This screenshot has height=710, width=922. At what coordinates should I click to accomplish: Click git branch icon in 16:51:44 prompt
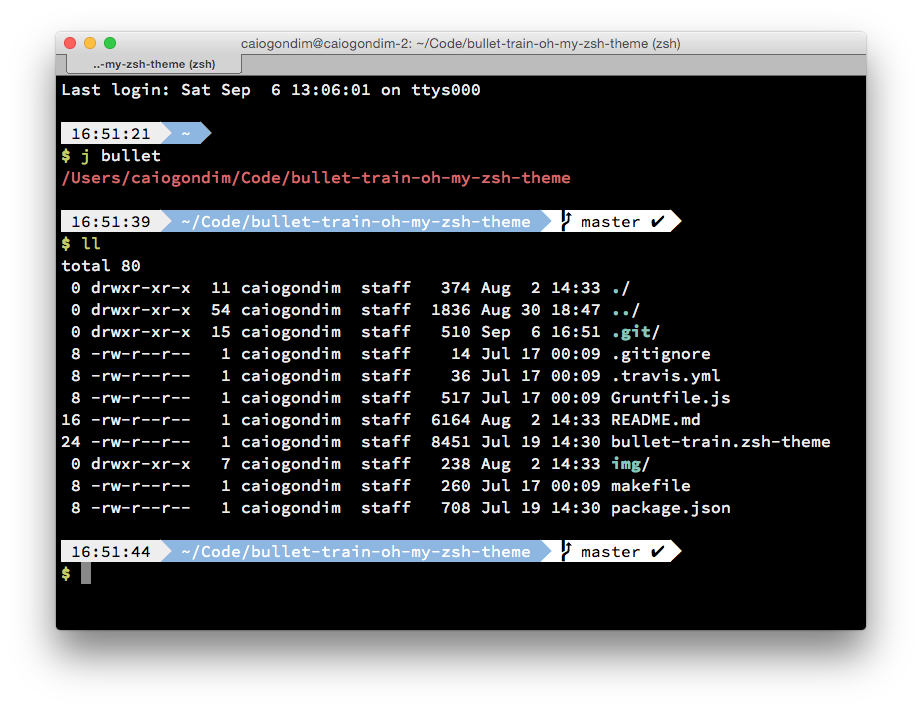pyautogui.click(x=566, y=551)
